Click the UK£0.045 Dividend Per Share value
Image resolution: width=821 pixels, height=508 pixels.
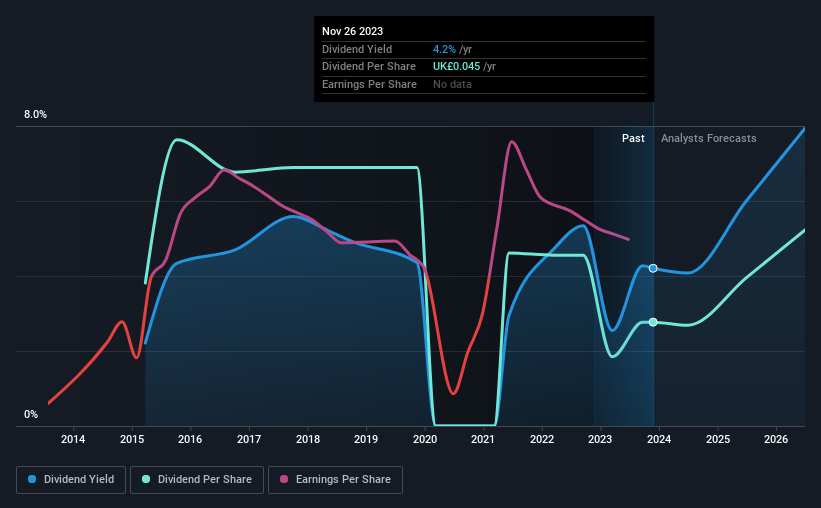456,67
